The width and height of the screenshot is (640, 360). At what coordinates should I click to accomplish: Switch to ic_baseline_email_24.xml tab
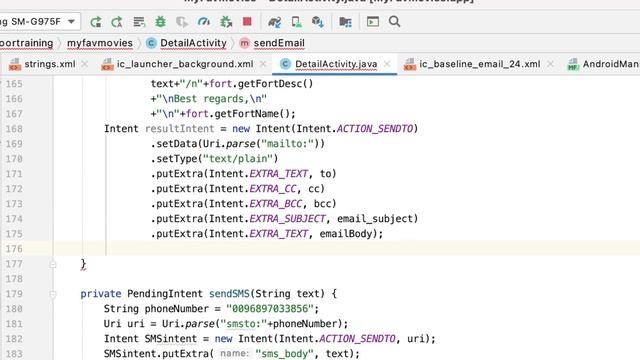480,64
